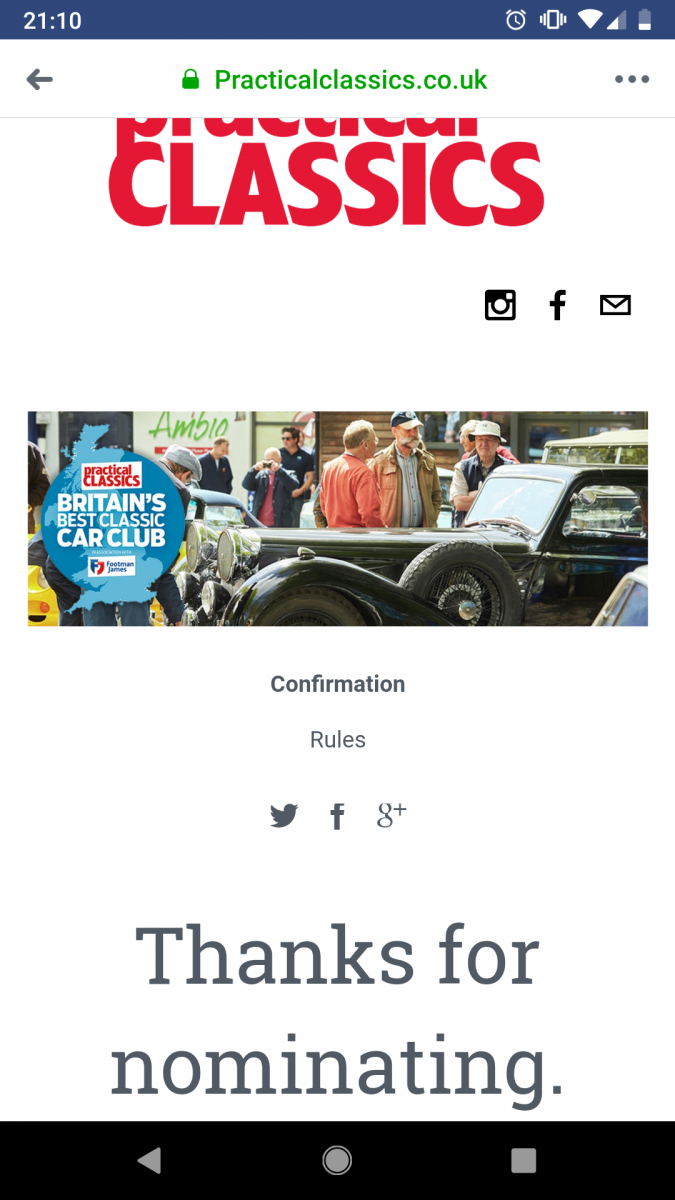The width and height of the screenshot is (675, 1200).
Task: Tap the email envelope icon
Action: 615,305
